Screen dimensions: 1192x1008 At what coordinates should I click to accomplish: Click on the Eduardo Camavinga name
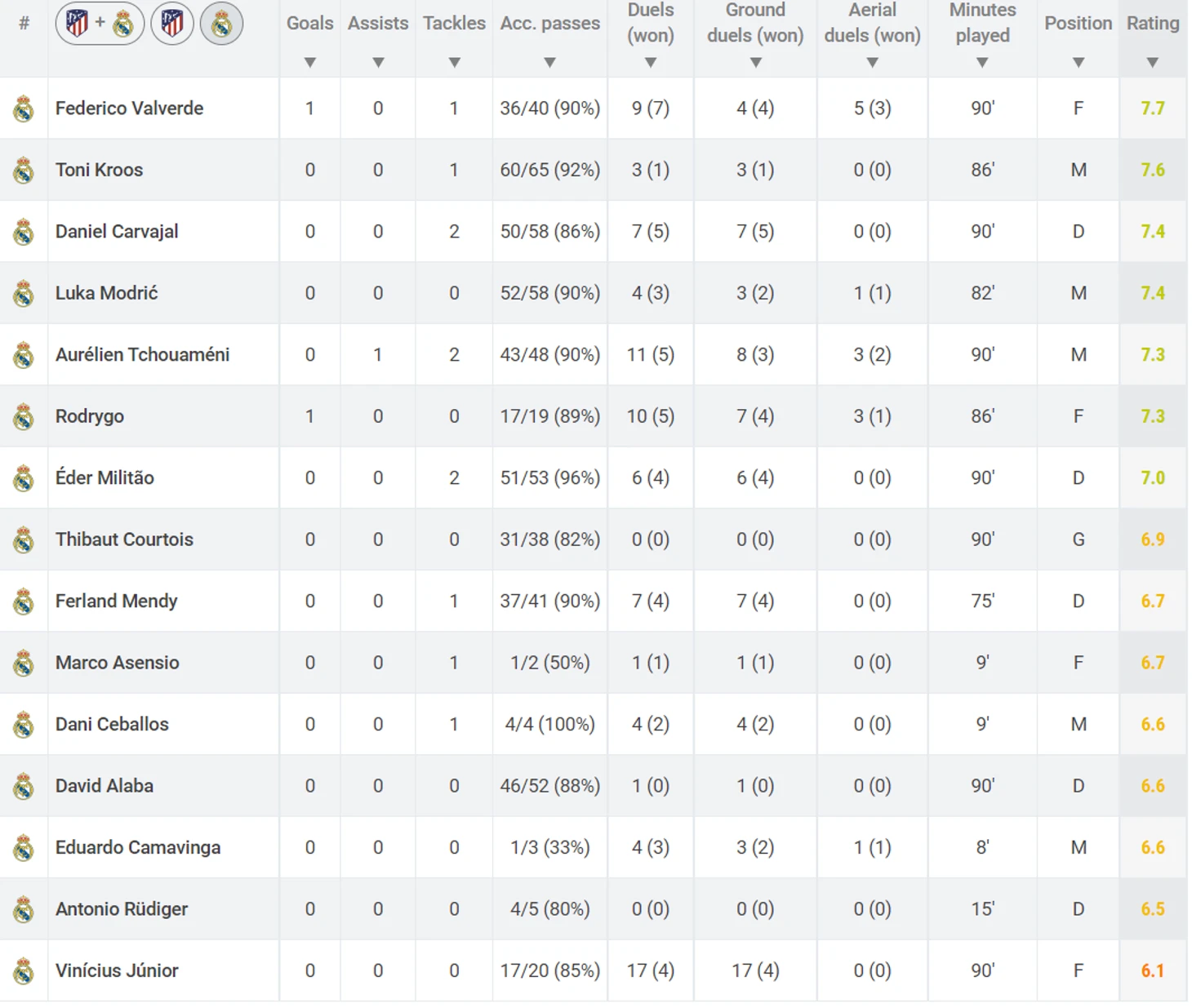138,847
